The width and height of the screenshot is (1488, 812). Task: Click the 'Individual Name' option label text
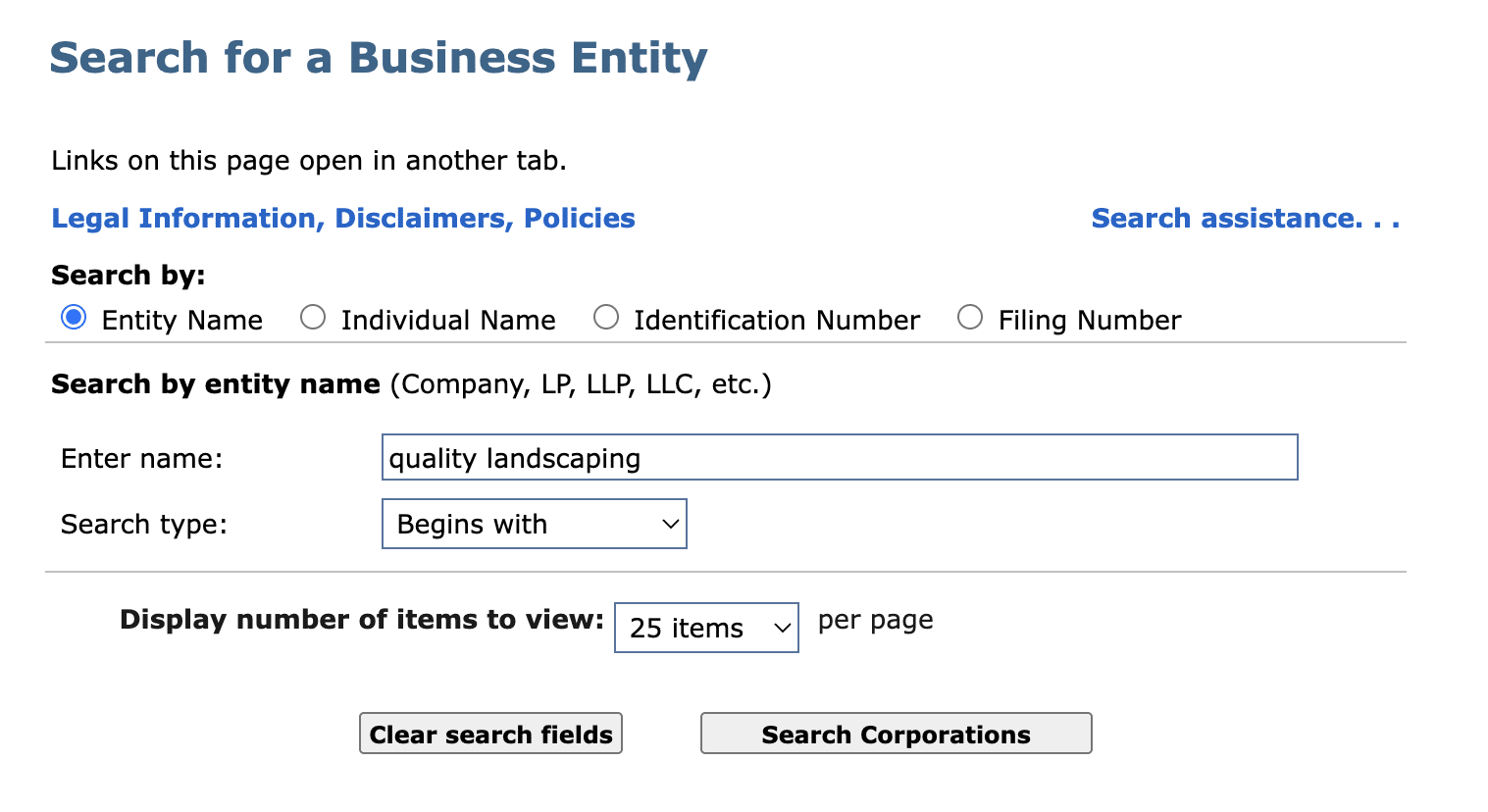tap(448, 321)
